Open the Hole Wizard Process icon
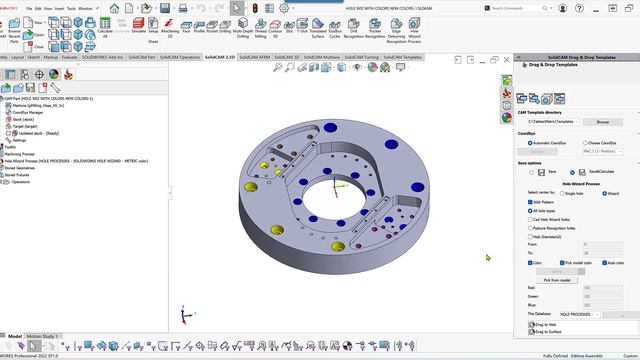 (414, 30)
